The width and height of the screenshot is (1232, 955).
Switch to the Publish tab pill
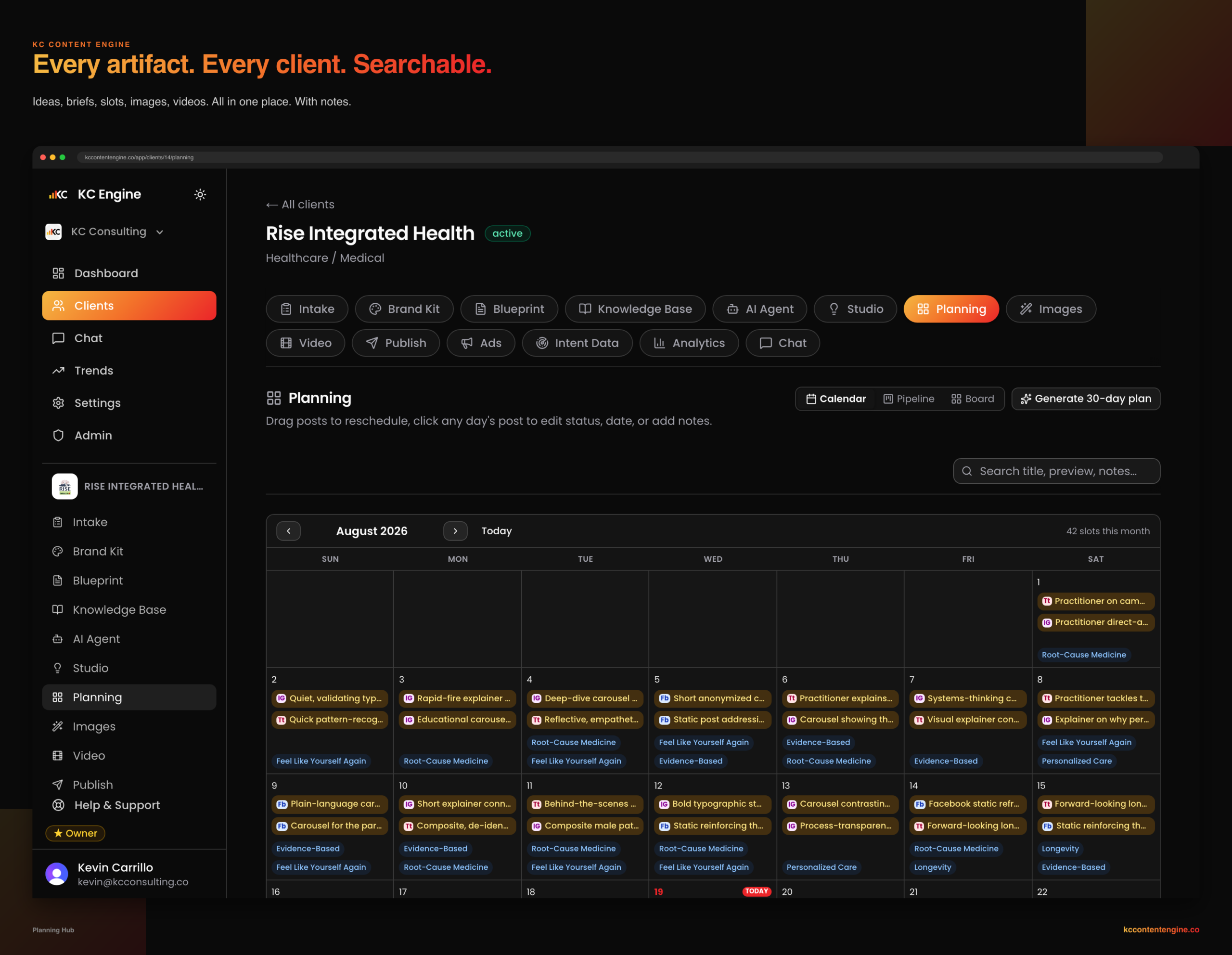pos(396,343)
